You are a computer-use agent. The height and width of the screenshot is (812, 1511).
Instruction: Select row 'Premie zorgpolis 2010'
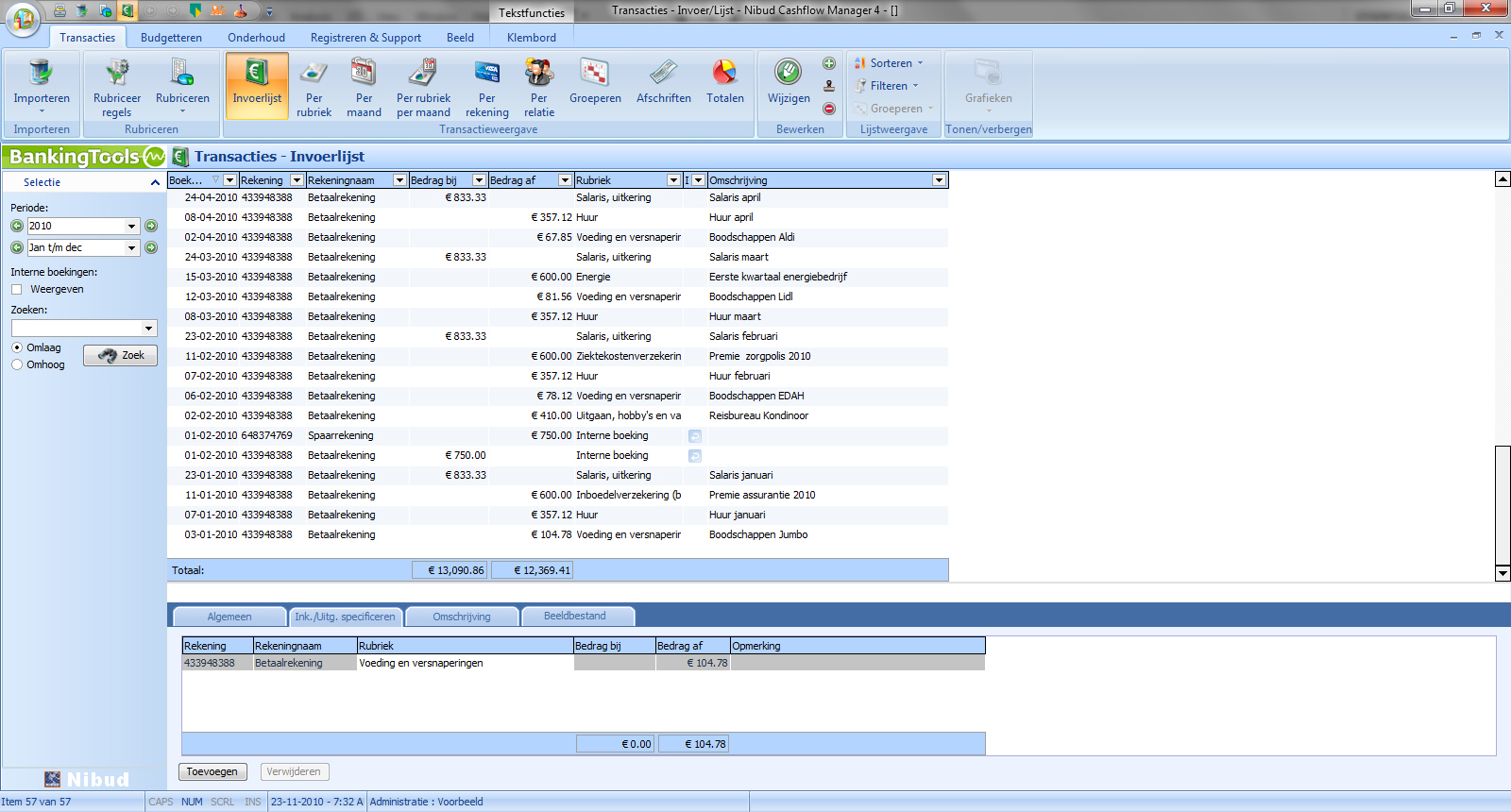click(558, 356)
